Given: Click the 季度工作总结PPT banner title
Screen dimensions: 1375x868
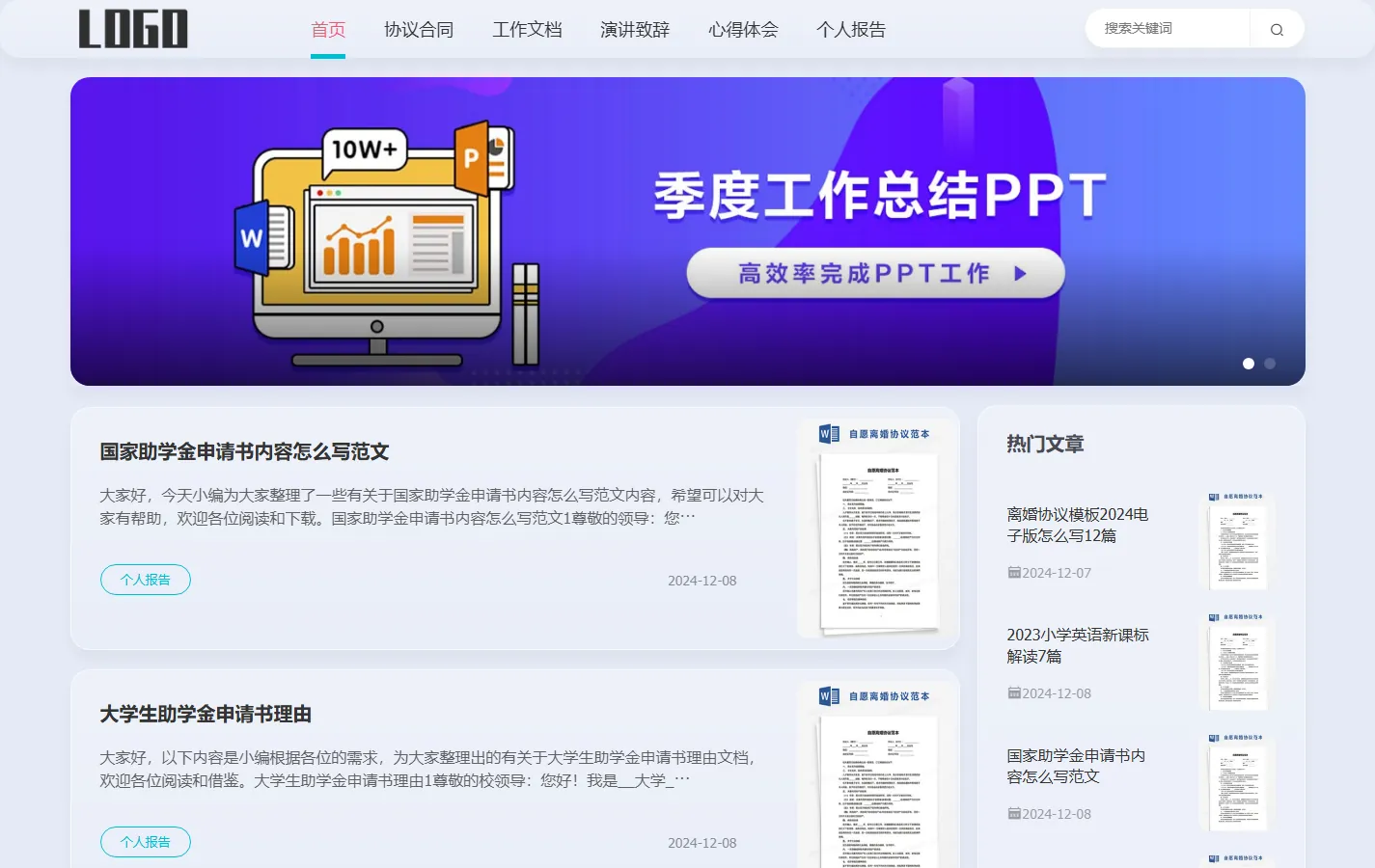Looking at the screenshot, I should [x=880, y=196].
